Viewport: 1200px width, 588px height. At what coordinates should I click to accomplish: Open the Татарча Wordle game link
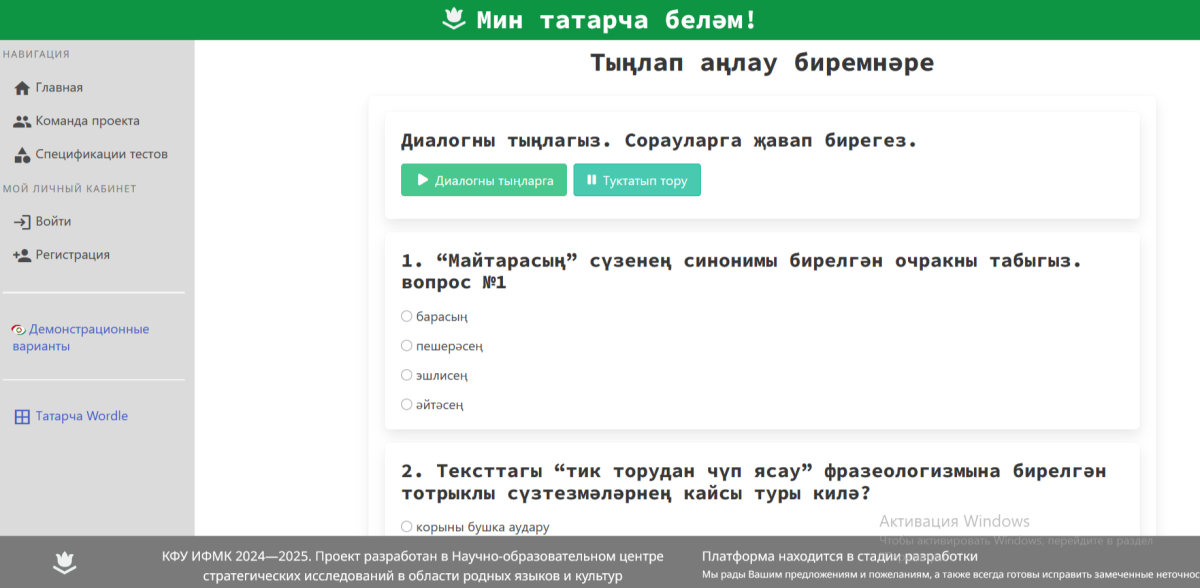pyautogui.click(x=81, y=417)
